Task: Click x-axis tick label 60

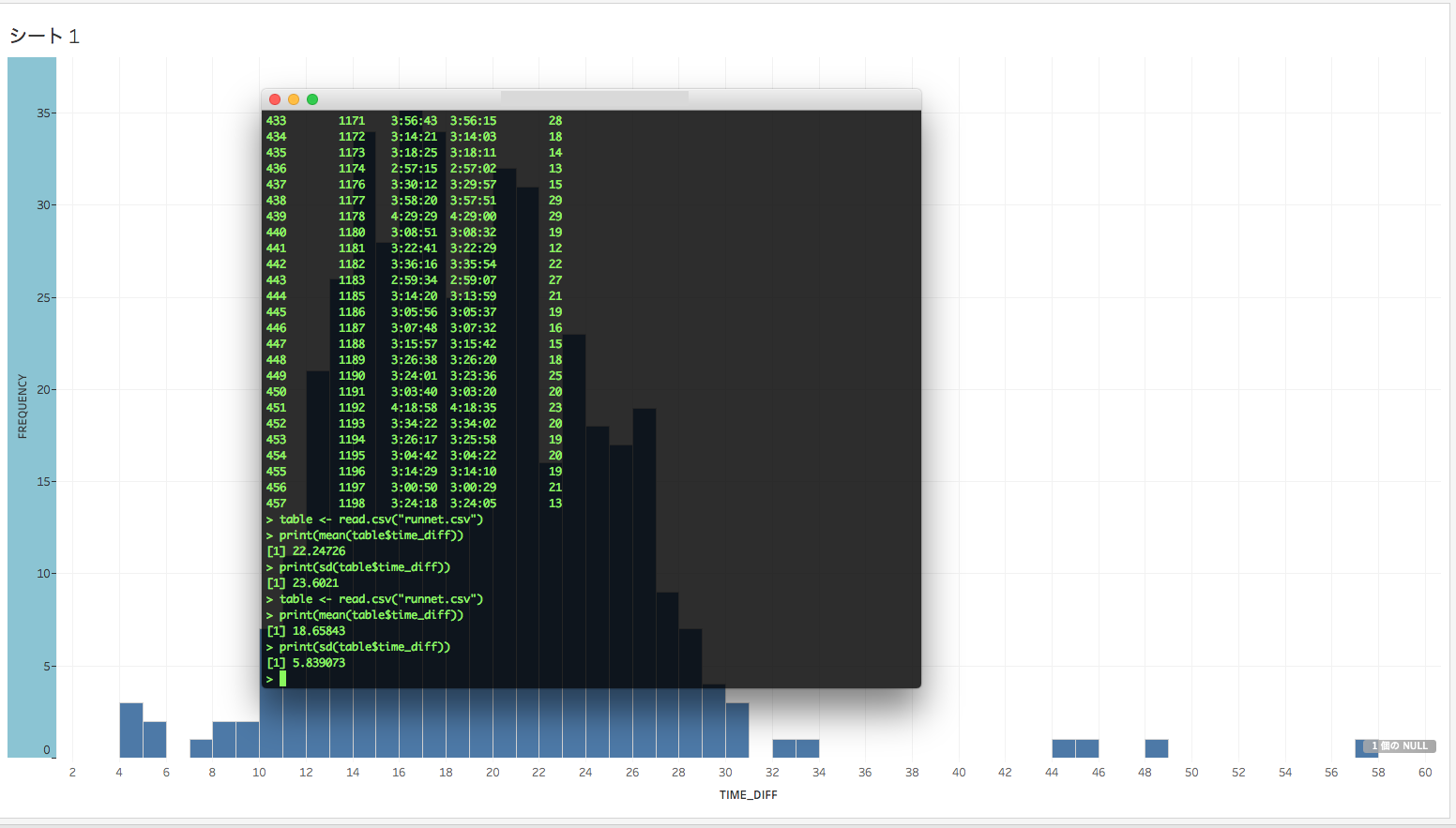Action: tap(1425, 773)
